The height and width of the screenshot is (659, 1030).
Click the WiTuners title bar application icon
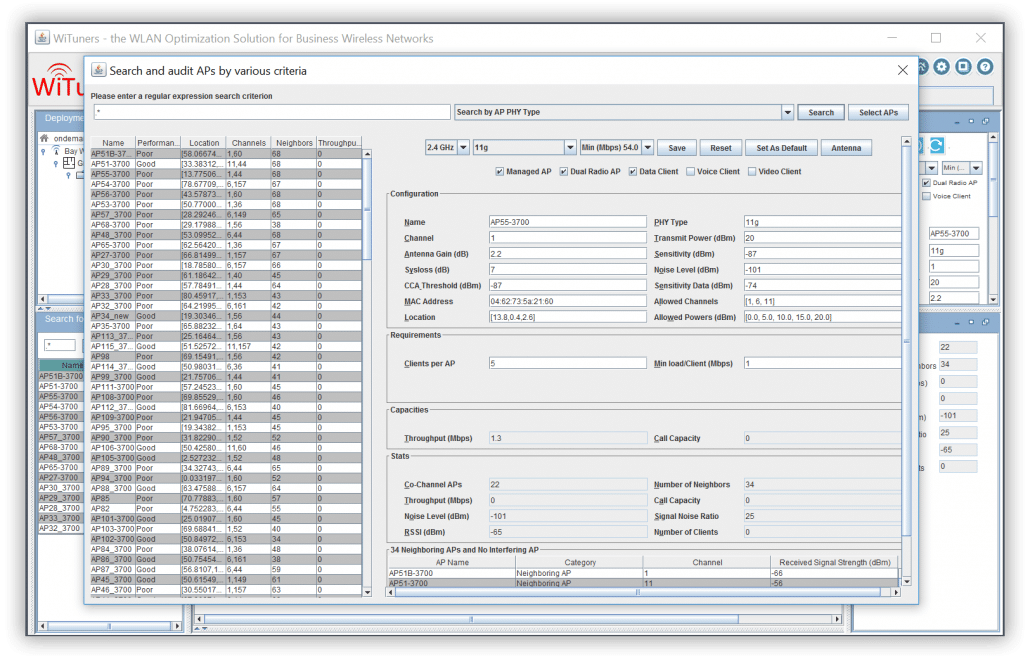[42, 37]
